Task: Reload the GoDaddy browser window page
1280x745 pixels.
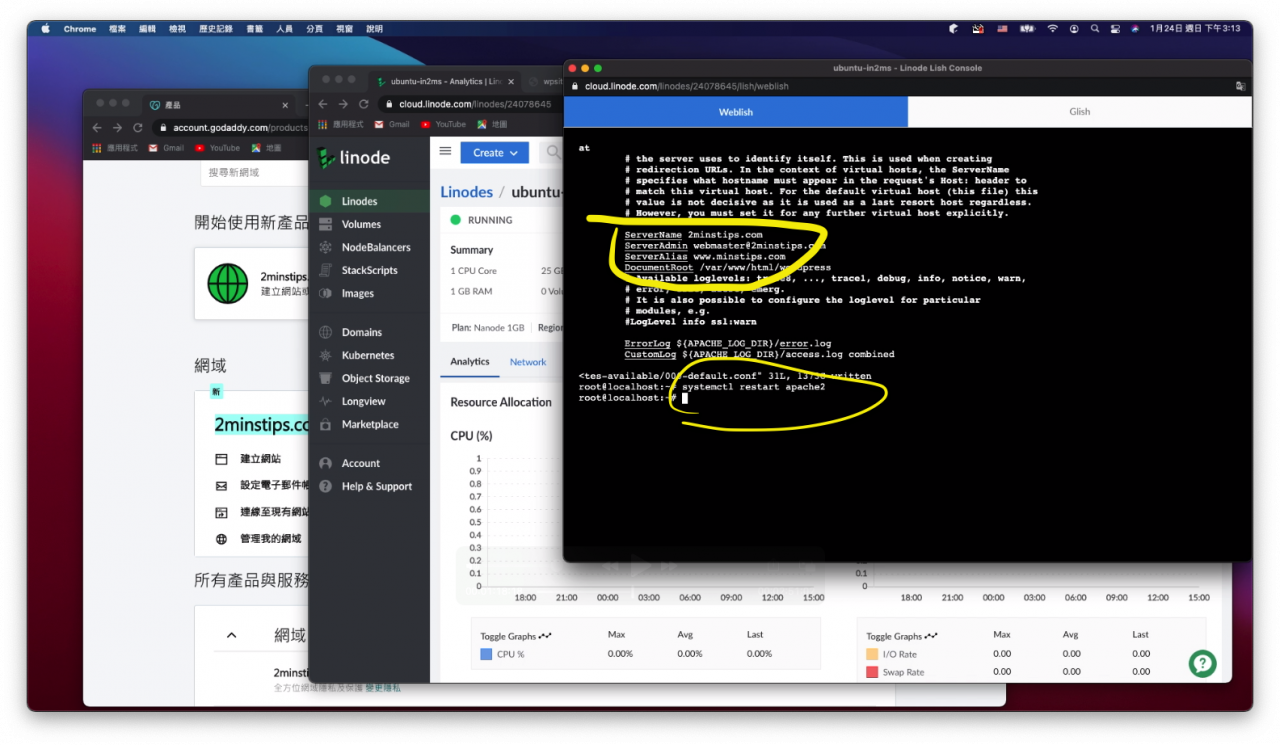Action: pos(137,128)
